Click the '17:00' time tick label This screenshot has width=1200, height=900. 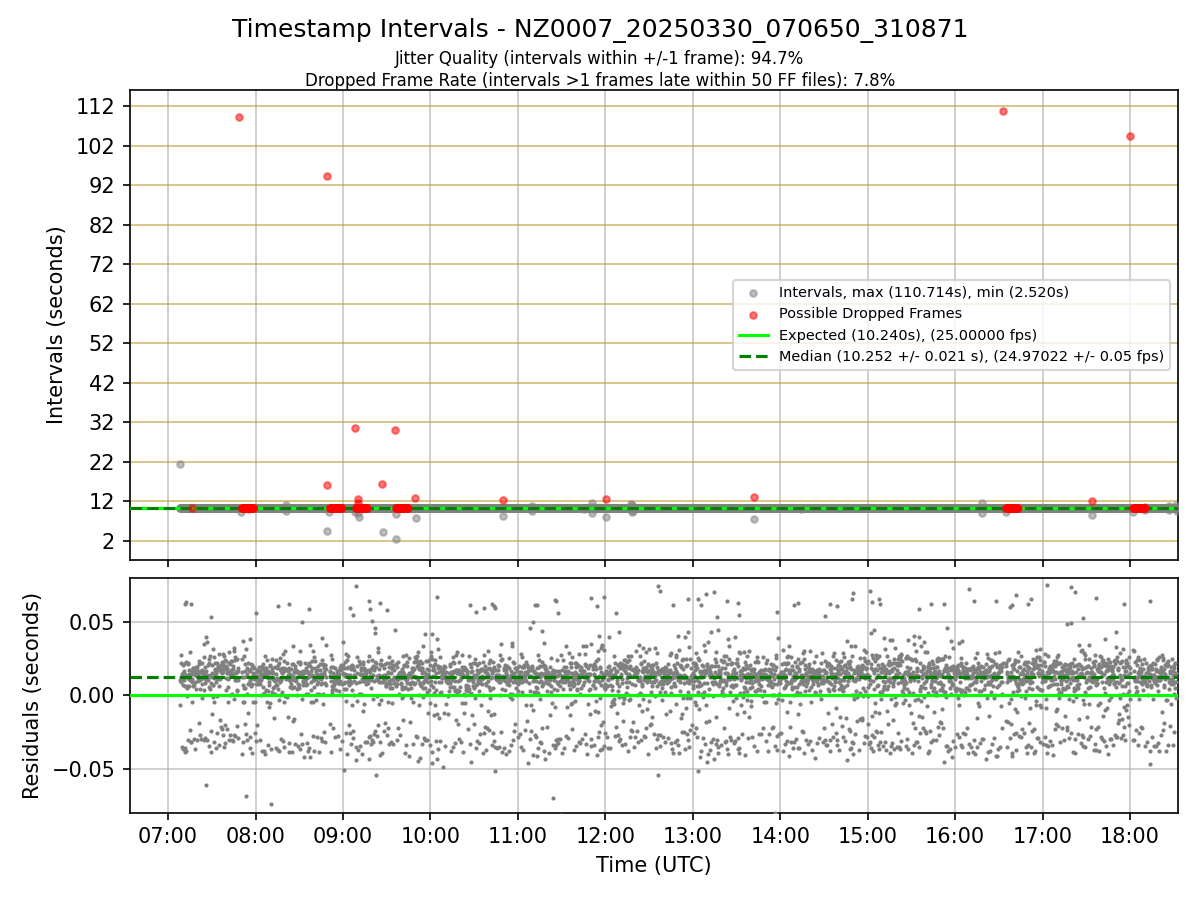tap(1042, 834)
